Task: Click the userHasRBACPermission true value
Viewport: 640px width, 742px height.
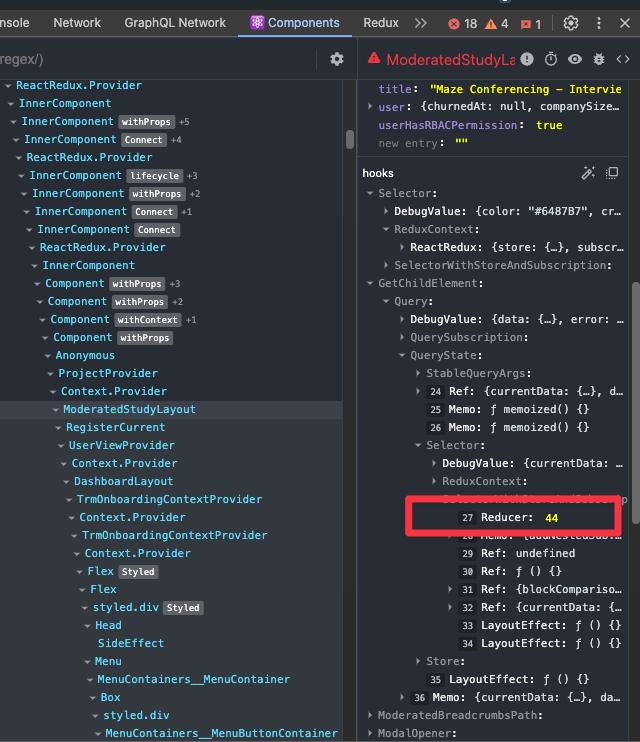Action: click(549, 125)
